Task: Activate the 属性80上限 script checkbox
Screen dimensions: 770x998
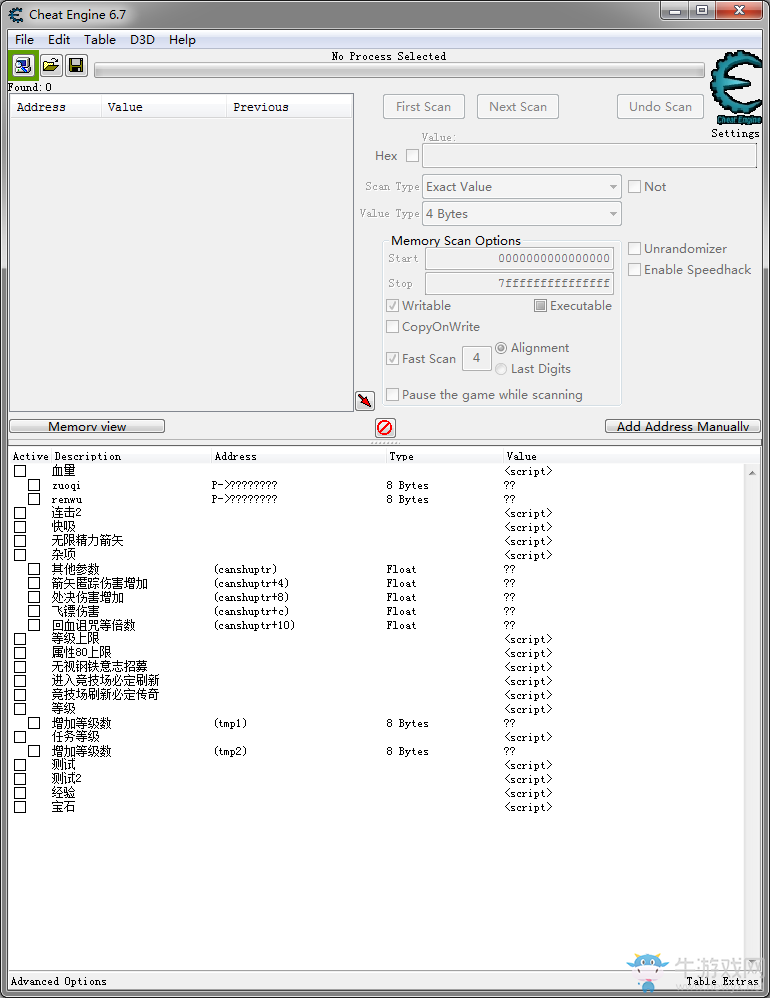Action: tap(20, 653)
